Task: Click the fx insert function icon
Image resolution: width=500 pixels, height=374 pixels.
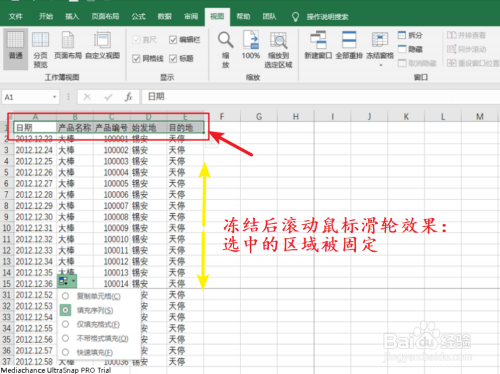Action: tap(129, 97)
